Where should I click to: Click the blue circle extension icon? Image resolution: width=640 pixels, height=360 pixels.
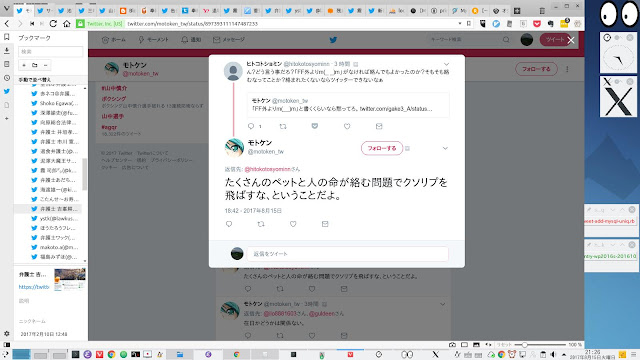496,24
